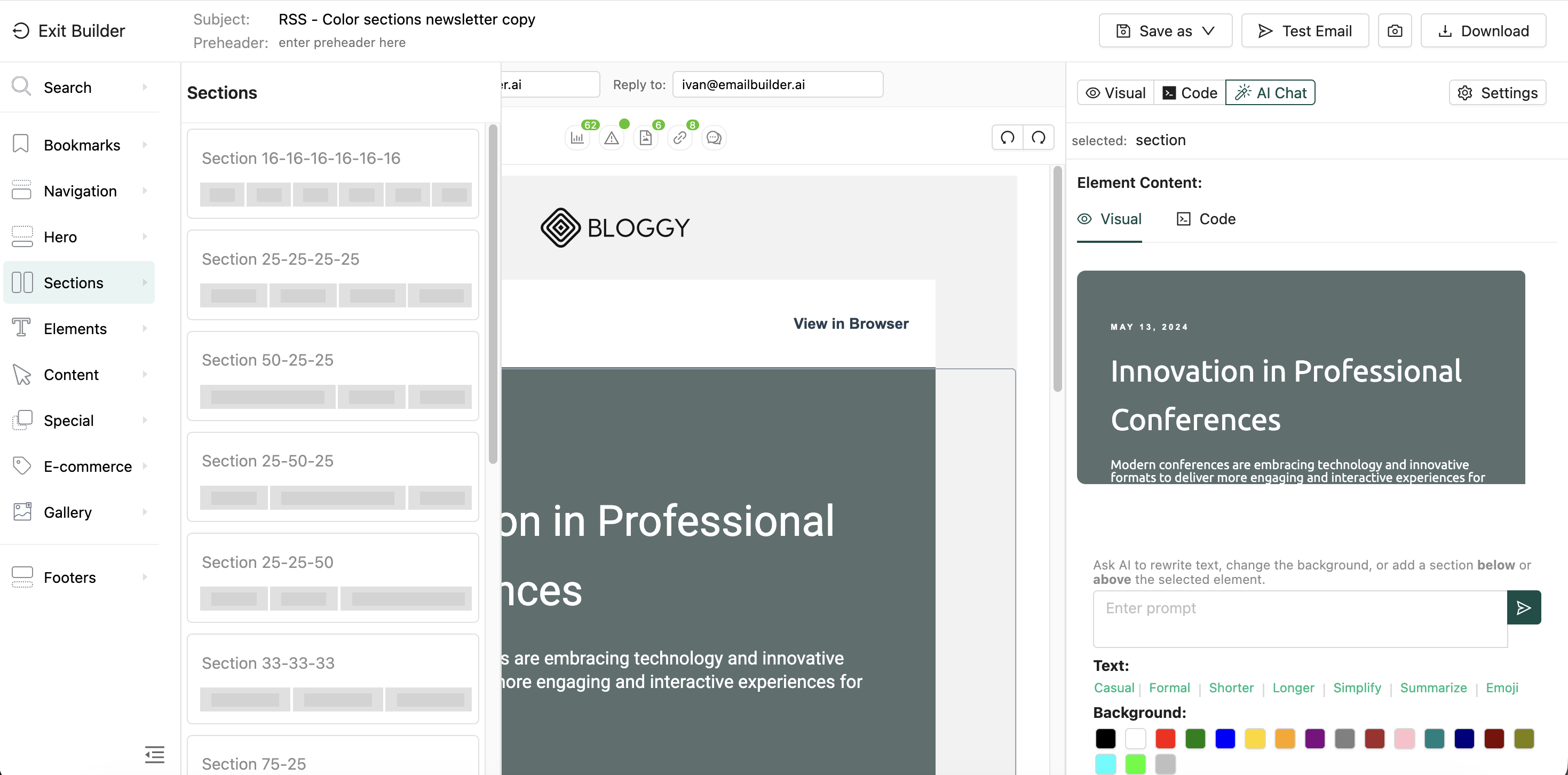Switch to Visual mode toggle
1568x775 pixels.
pyautogui.click(x=1116, y=92)
